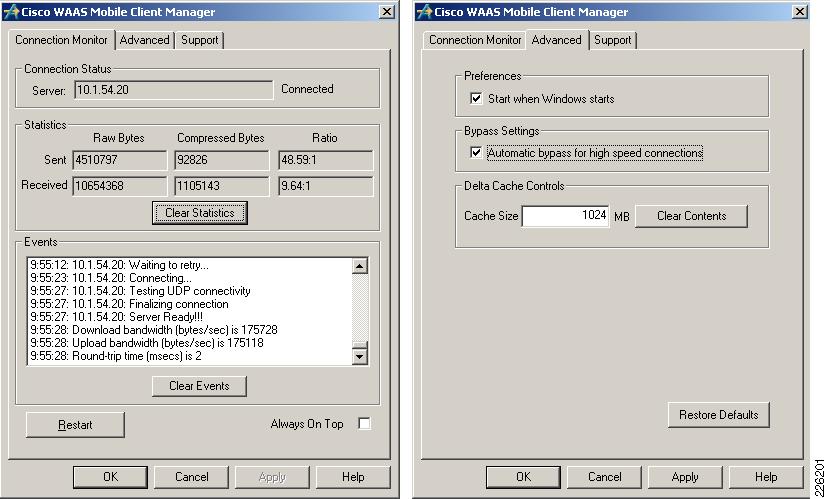The height and width of the screenshot is (499, 825).
Task: Toggle the Always On Top checkbox
Action: (x=364, y=423)
